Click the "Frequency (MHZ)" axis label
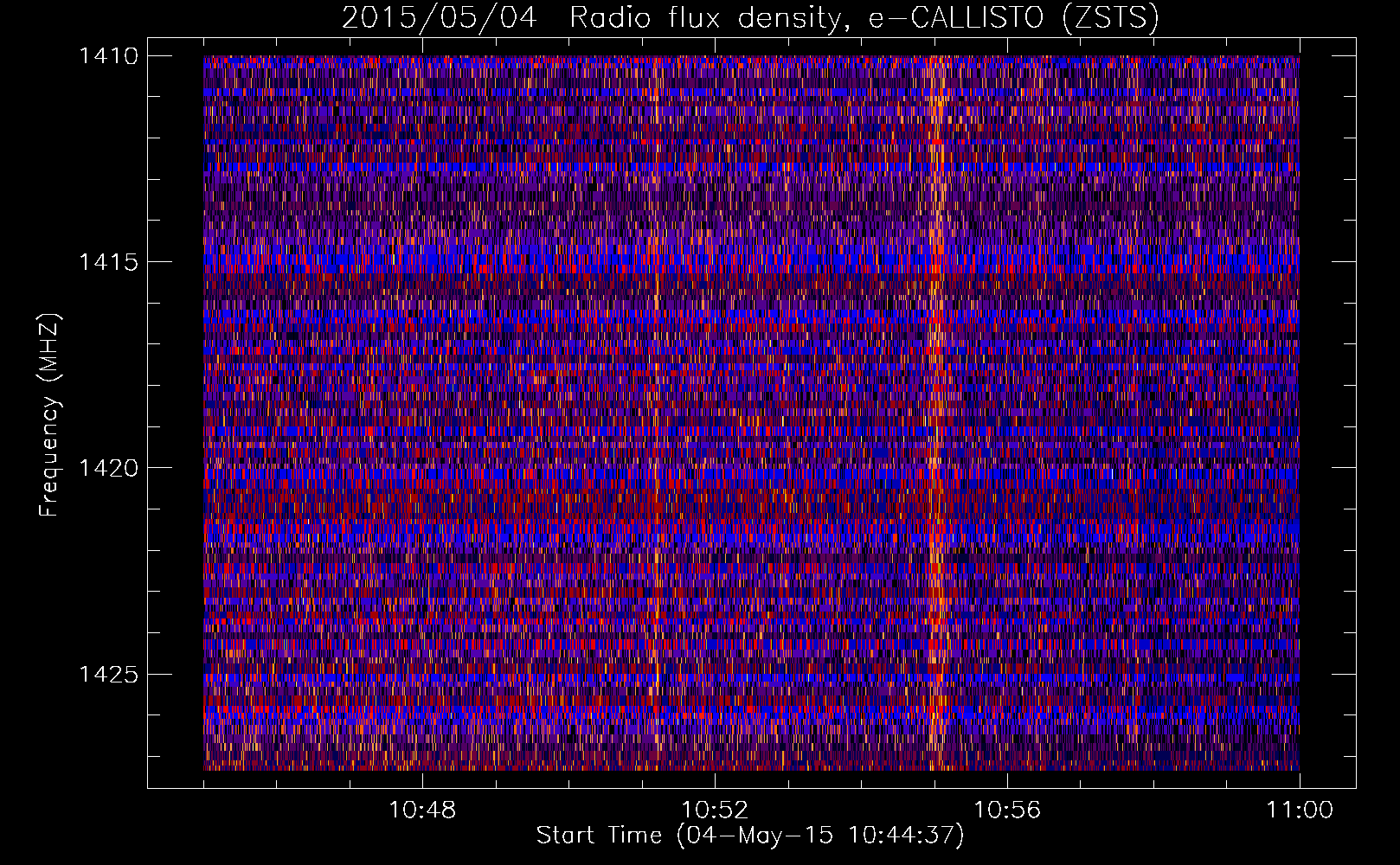Screen dimensions: 1400x865 [x=50, y=415]
